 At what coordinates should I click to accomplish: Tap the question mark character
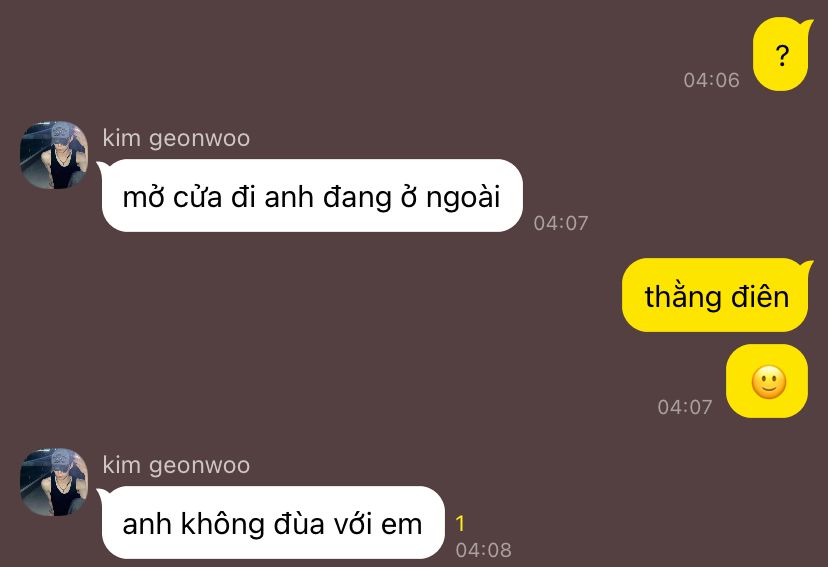tap(782, 55)
